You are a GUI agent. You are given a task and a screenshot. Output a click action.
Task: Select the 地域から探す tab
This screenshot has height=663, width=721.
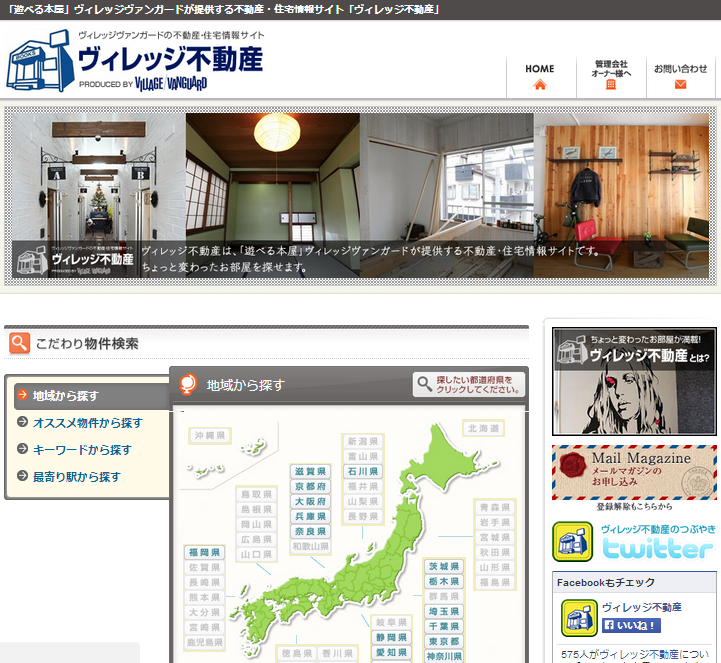(x=92, y=396)
